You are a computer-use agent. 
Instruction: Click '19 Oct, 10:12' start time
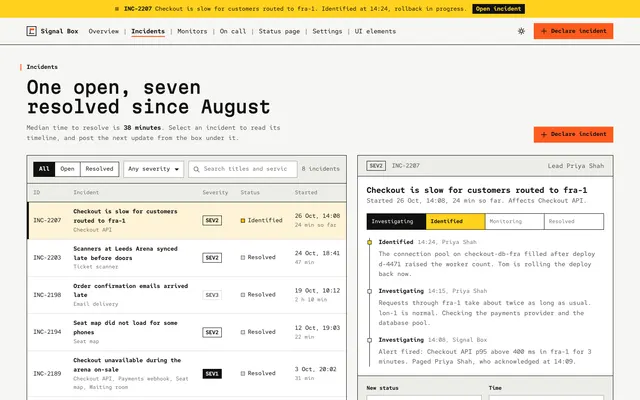(317, 291)
